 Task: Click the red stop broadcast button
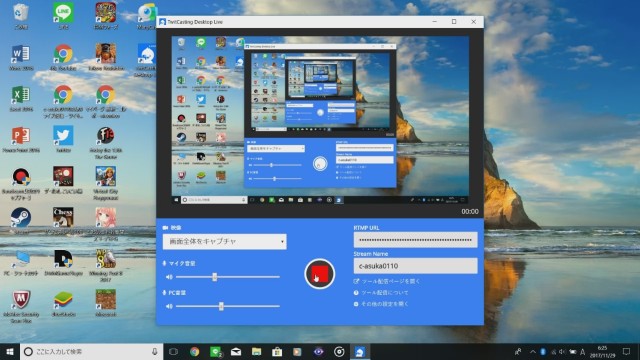click(x=320, y=274)
